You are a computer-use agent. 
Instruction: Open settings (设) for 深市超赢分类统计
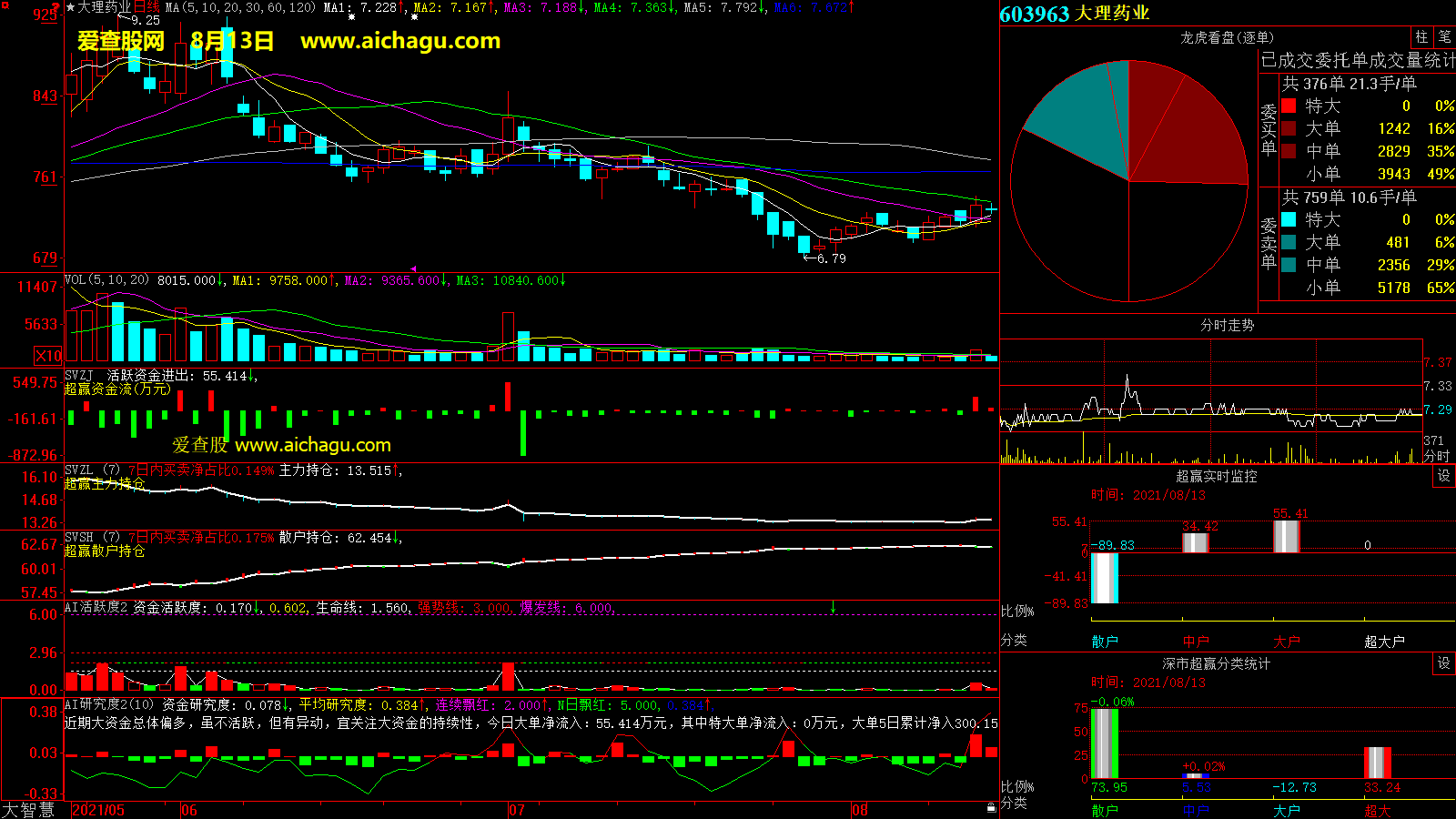1443,663
